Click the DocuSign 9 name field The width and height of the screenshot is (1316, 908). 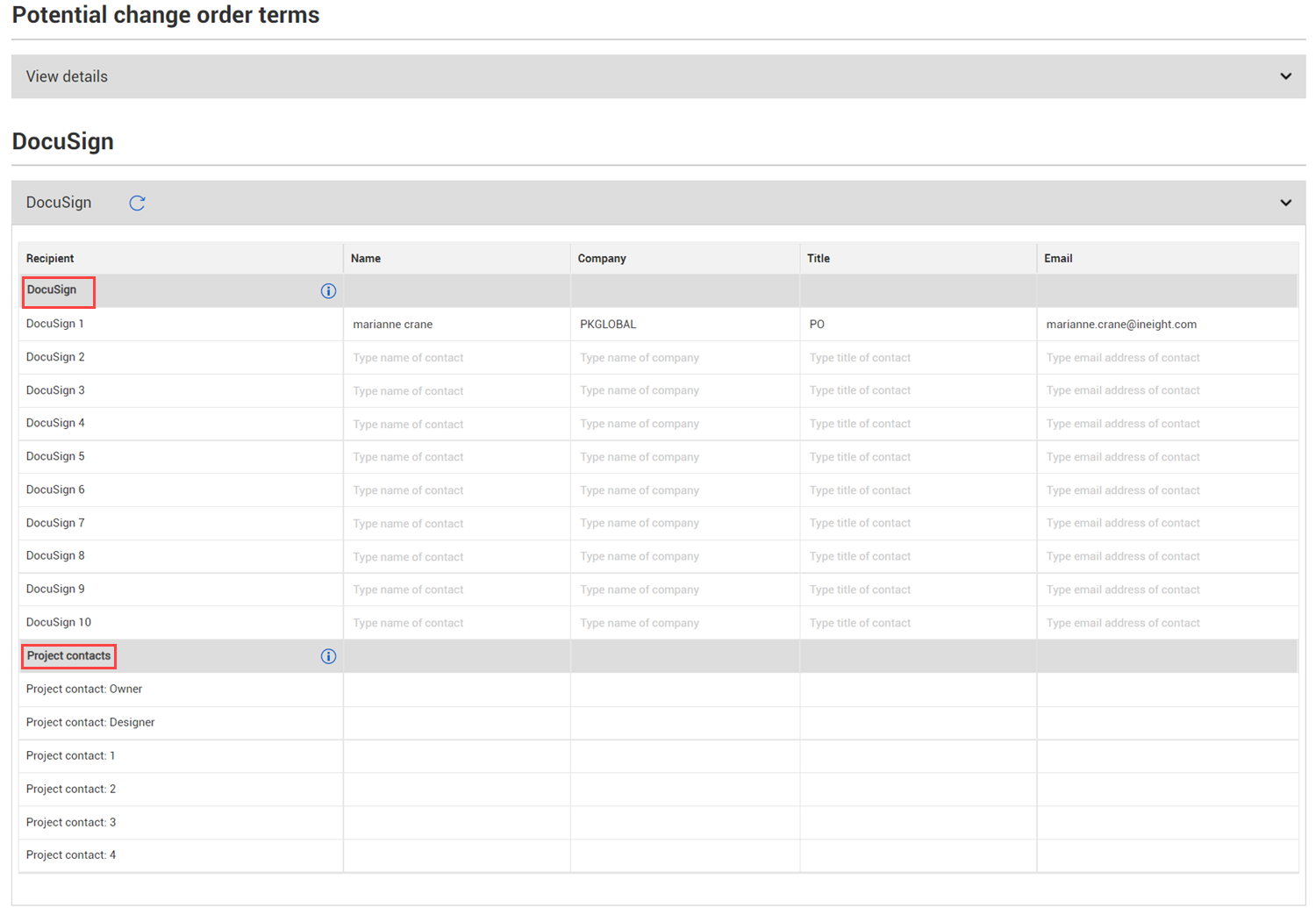click(x=457, y=590)
